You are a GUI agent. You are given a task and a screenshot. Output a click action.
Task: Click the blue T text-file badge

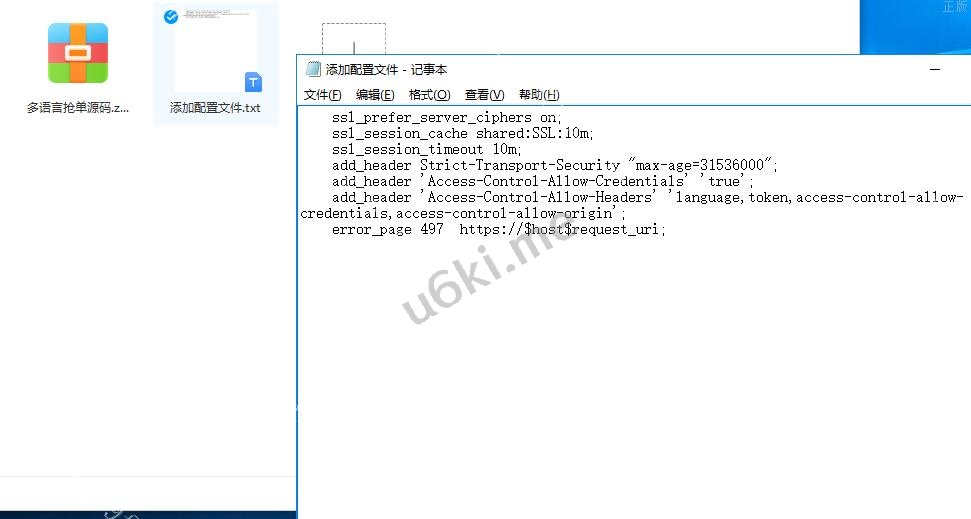253,82
